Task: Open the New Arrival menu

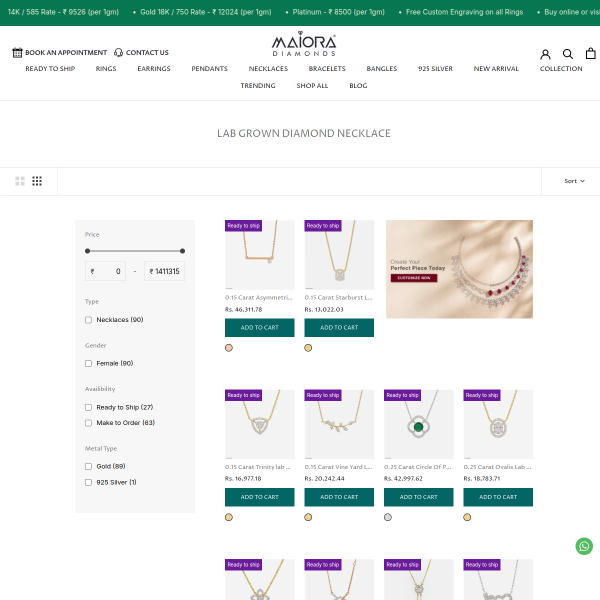Action: 496,68
